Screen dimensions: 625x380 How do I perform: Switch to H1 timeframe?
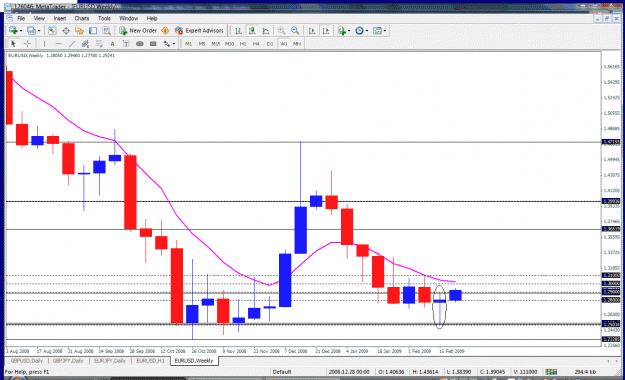pos(243,44)
